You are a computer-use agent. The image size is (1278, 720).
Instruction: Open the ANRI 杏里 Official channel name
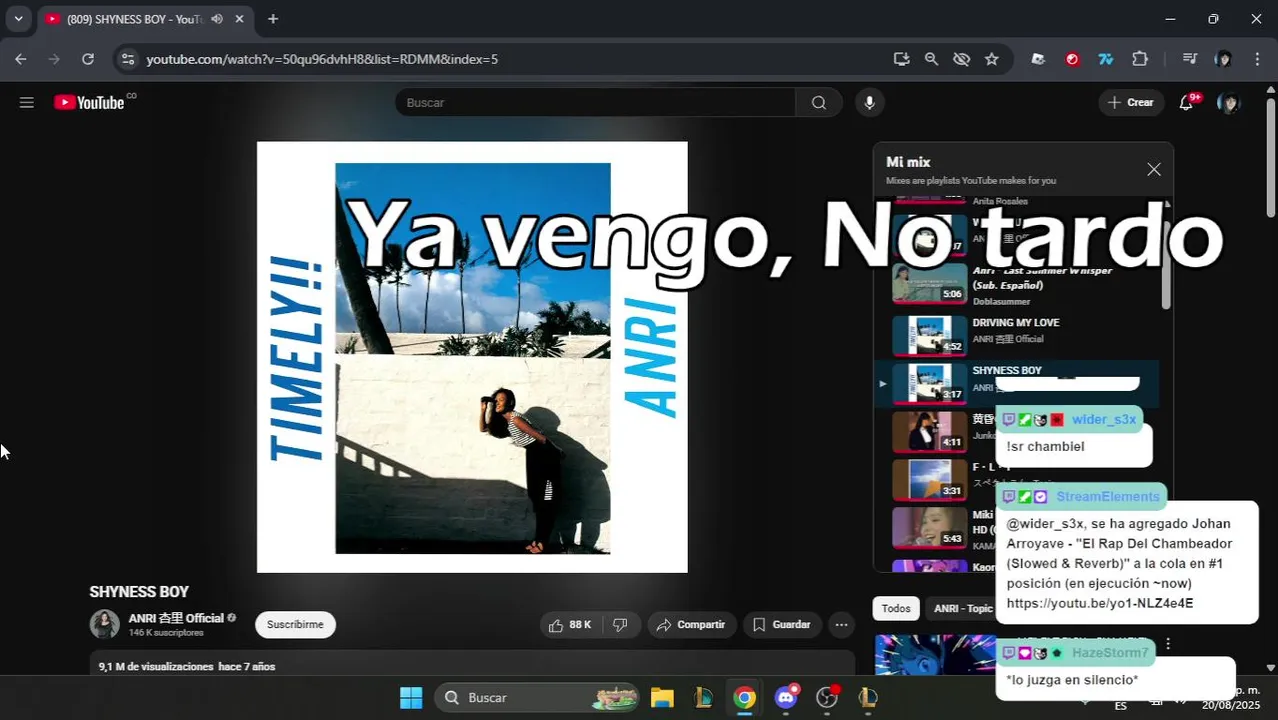[x=176, y=618]
